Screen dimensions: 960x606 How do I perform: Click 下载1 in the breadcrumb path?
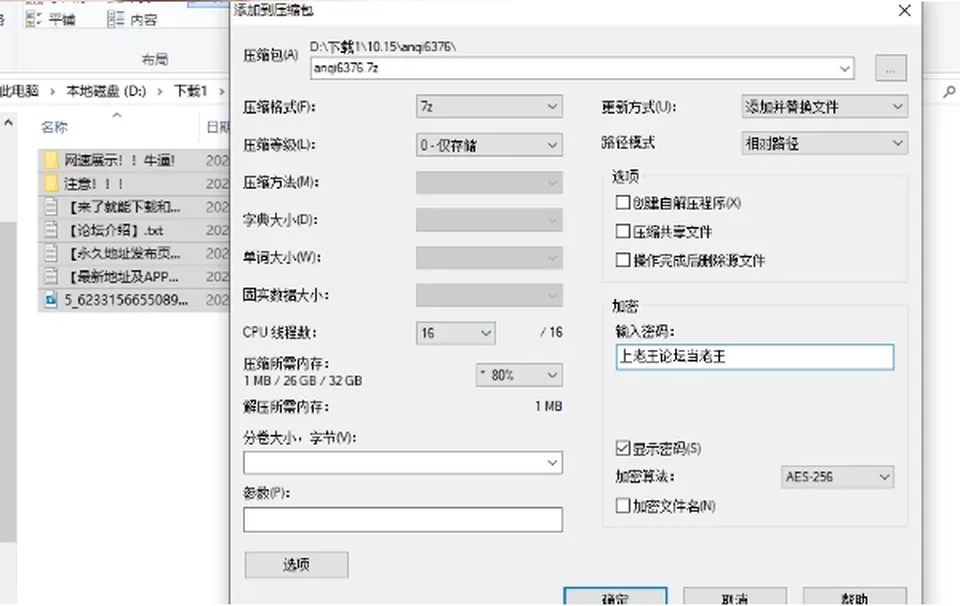pos(190,92)
